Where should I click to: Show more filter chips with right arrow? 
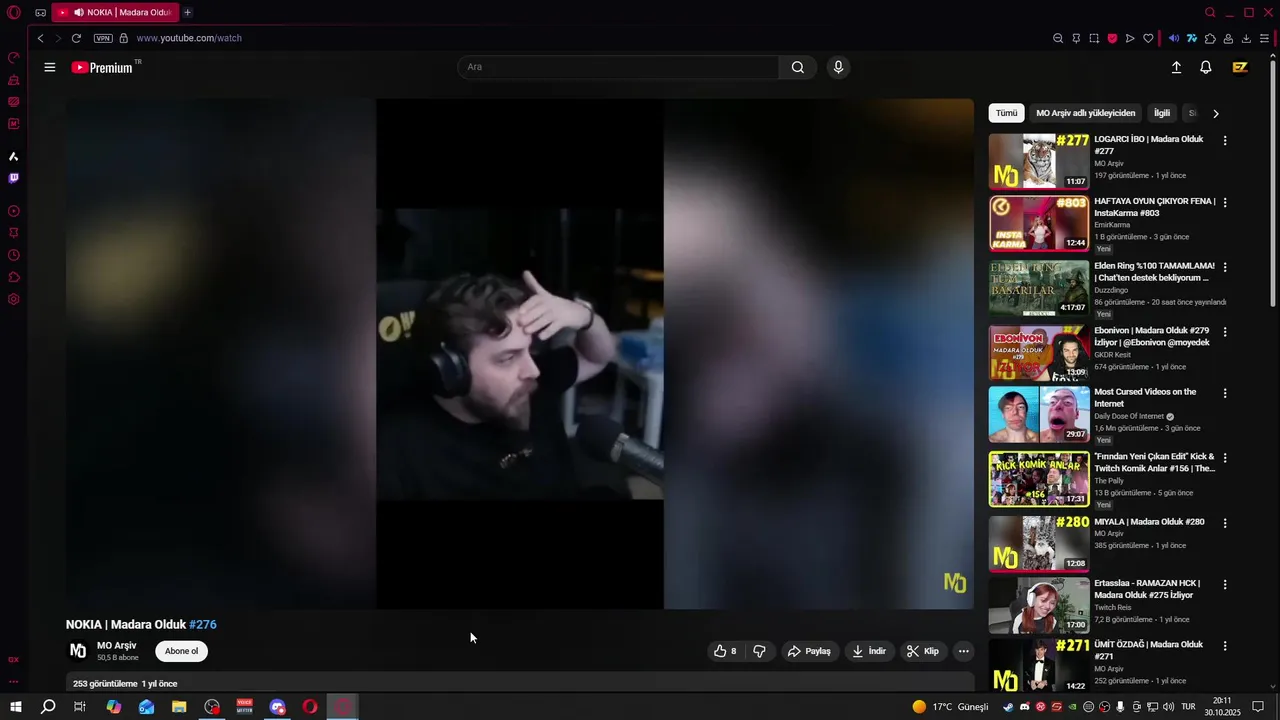pyautogui.click(x=1215, y=113)
